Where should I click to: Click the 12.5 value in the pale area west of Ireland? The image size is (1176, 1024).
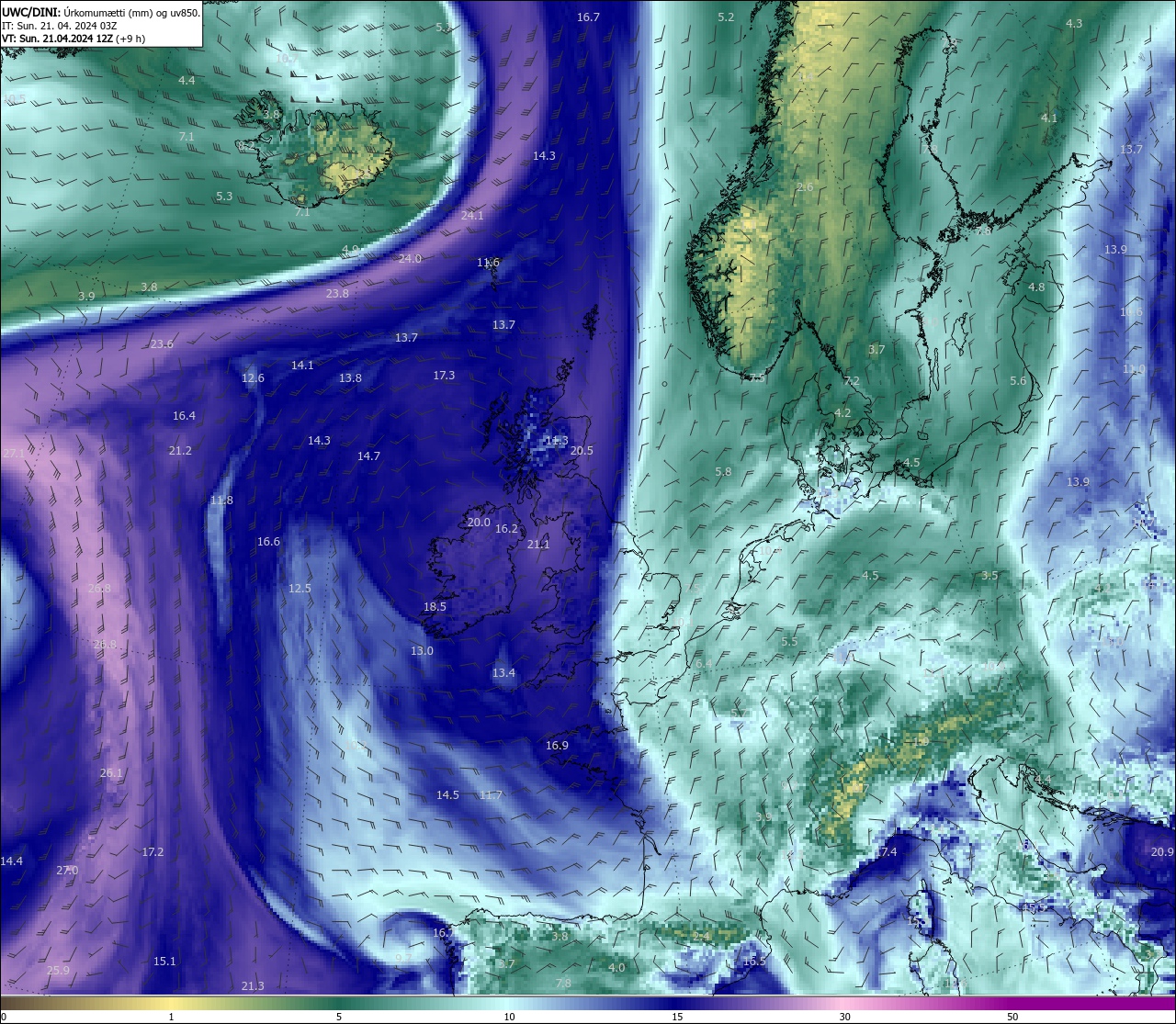(300, 589)
